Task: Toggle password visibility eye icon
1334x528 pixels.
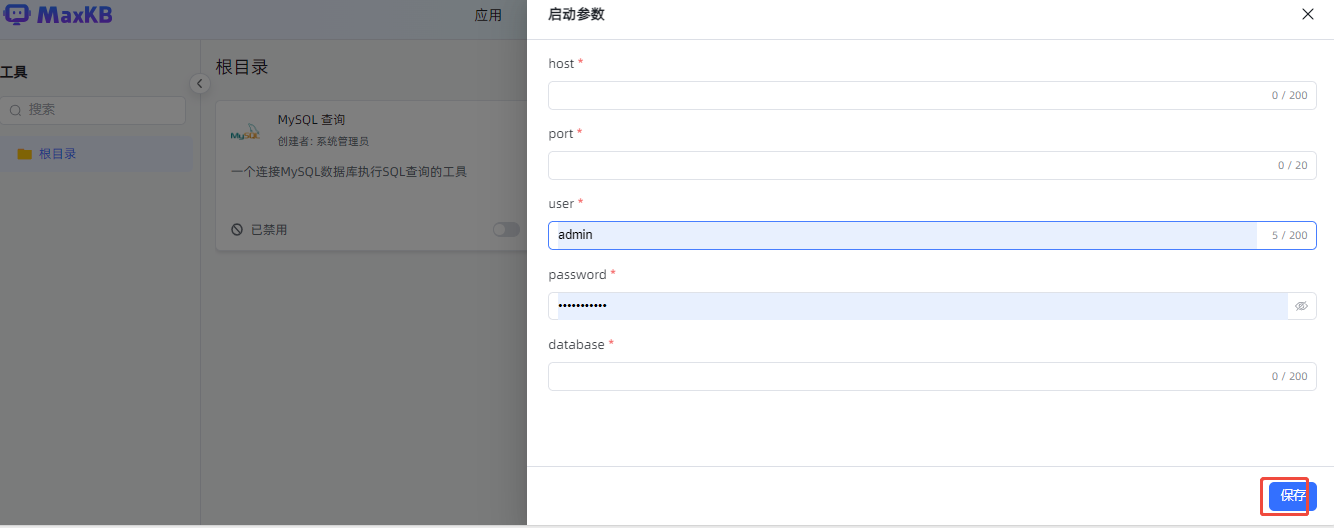Action: [1301, 306]
